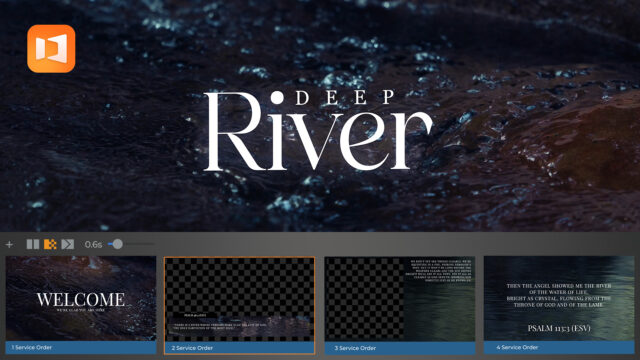Screen dimensions: 640x360
Task: Select the third slide with half-transparent background
Action: (400, 299)
